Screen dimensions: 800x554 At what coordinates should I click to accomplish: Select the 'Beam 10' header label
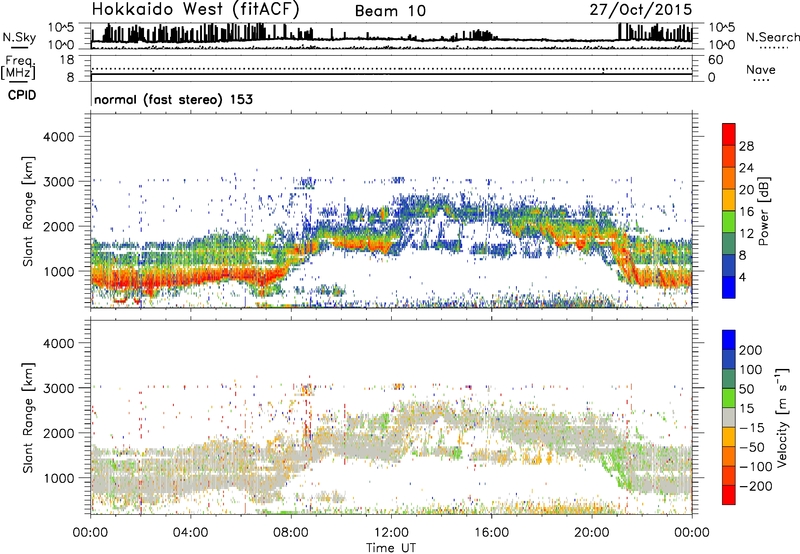(390, 11)
